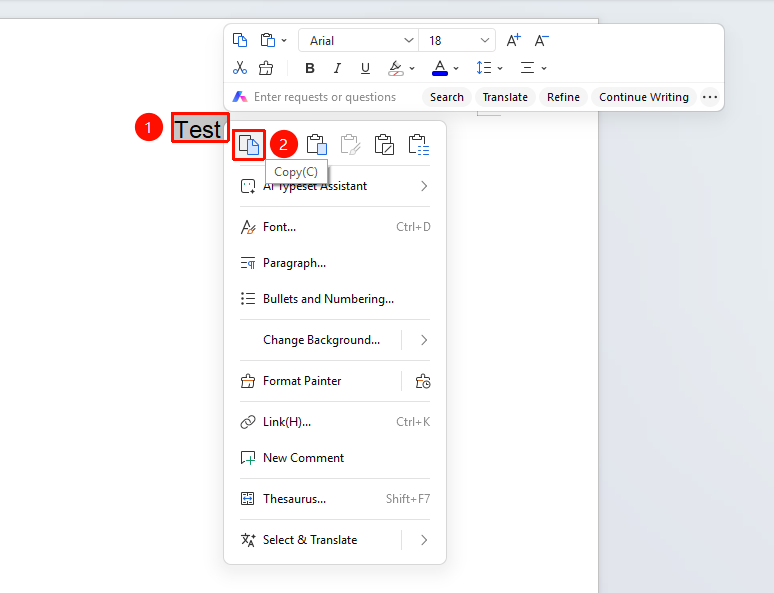Click the AI assistant logo icon

pyautogui.click(x=240, y=97)
